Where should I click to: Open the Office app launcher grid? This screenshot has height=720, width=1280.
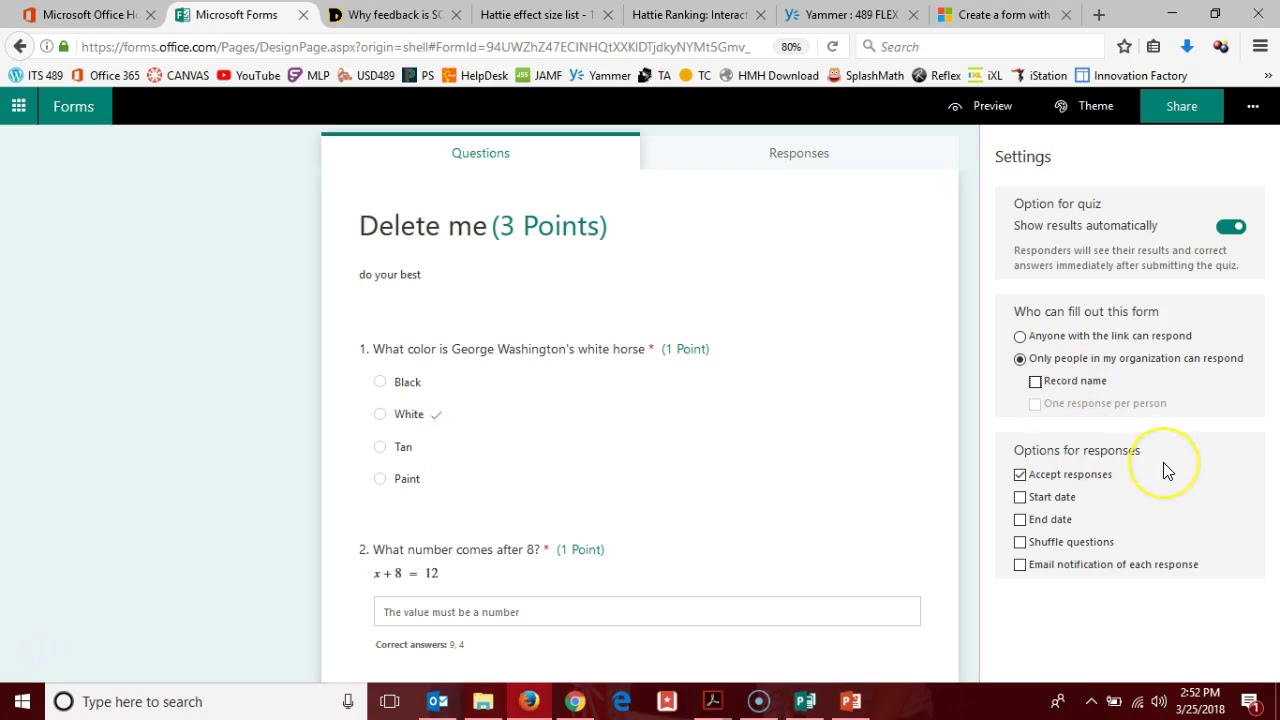point(19,106)
